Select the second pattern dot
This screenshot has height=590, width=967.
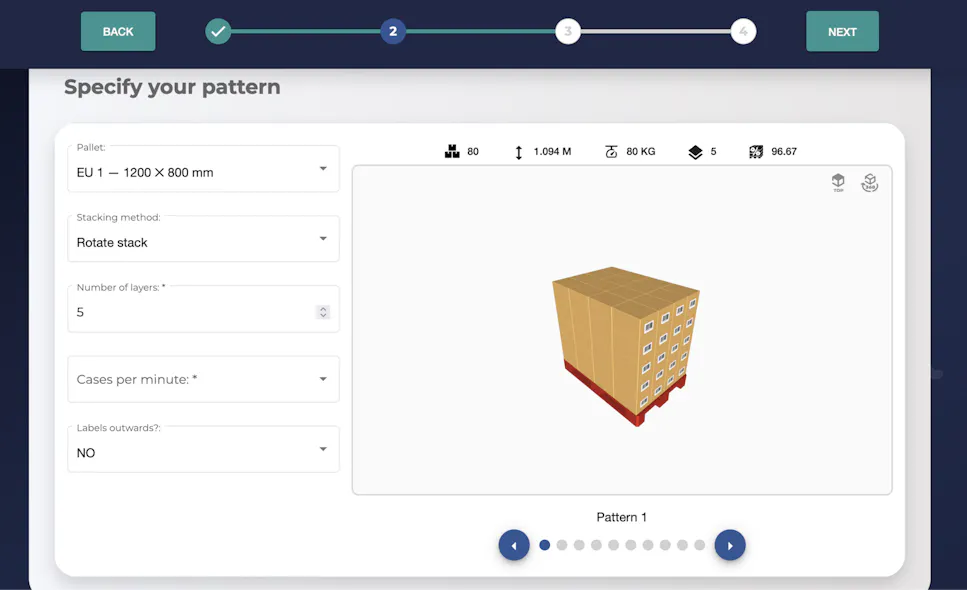[562, 545]
